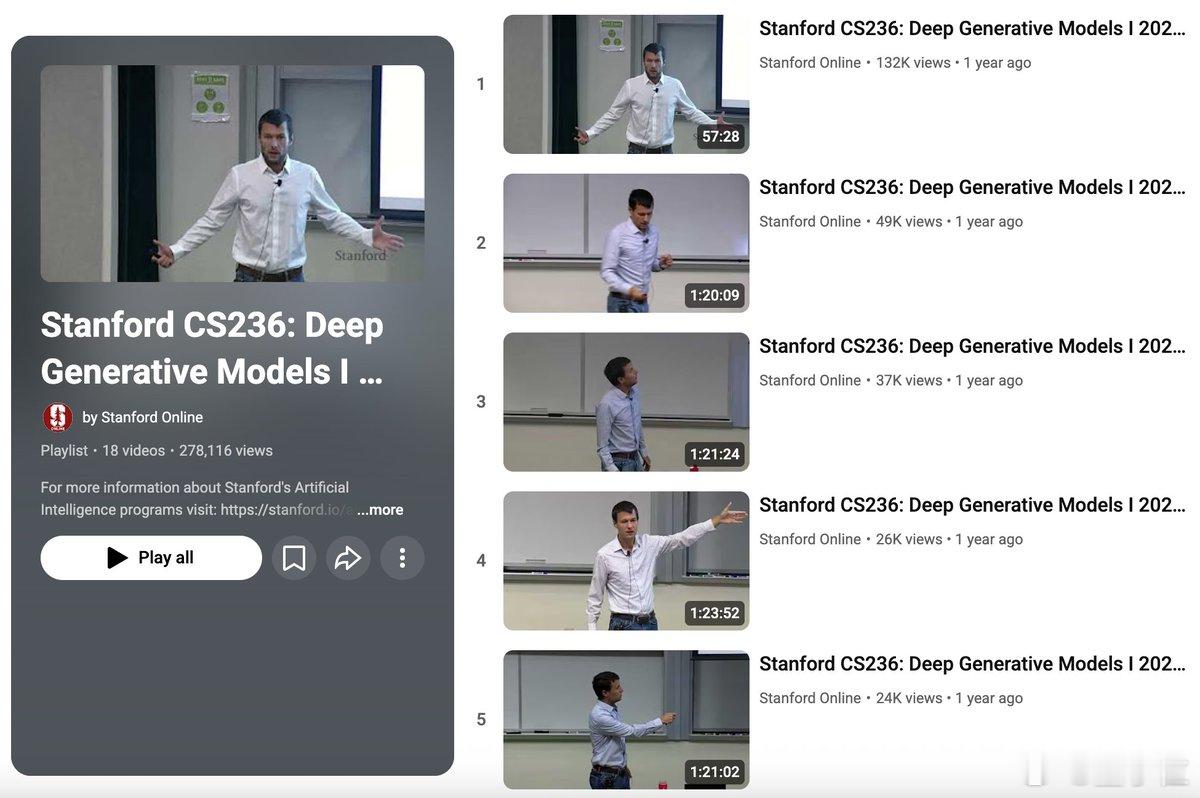The width and height of the screenshot is (1200, 798).
Task: Click Stanford Online under the 26K views video
Action: 810,539
